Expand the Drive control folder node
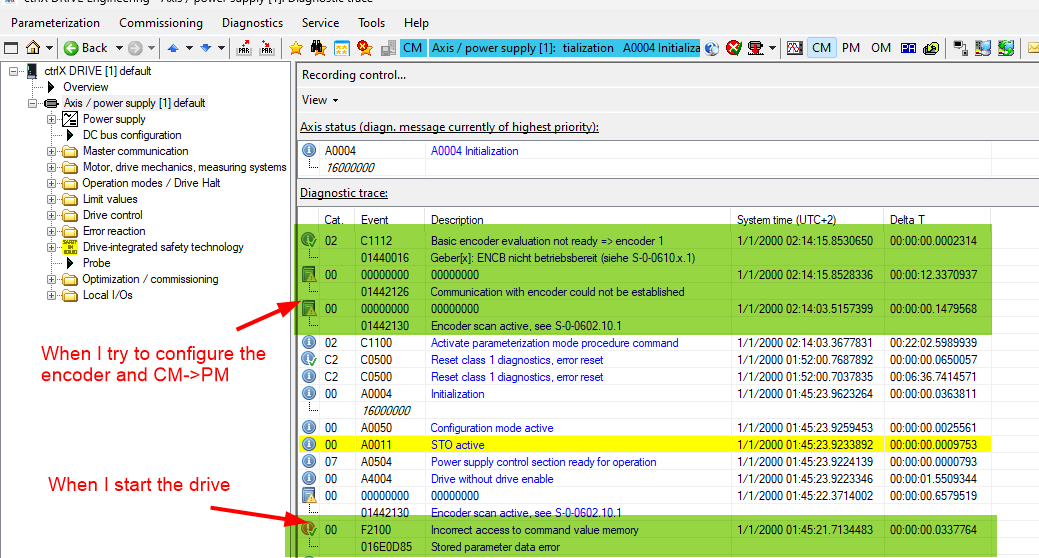The height and width of the screenshot is (558, 1039). (52, 215)
